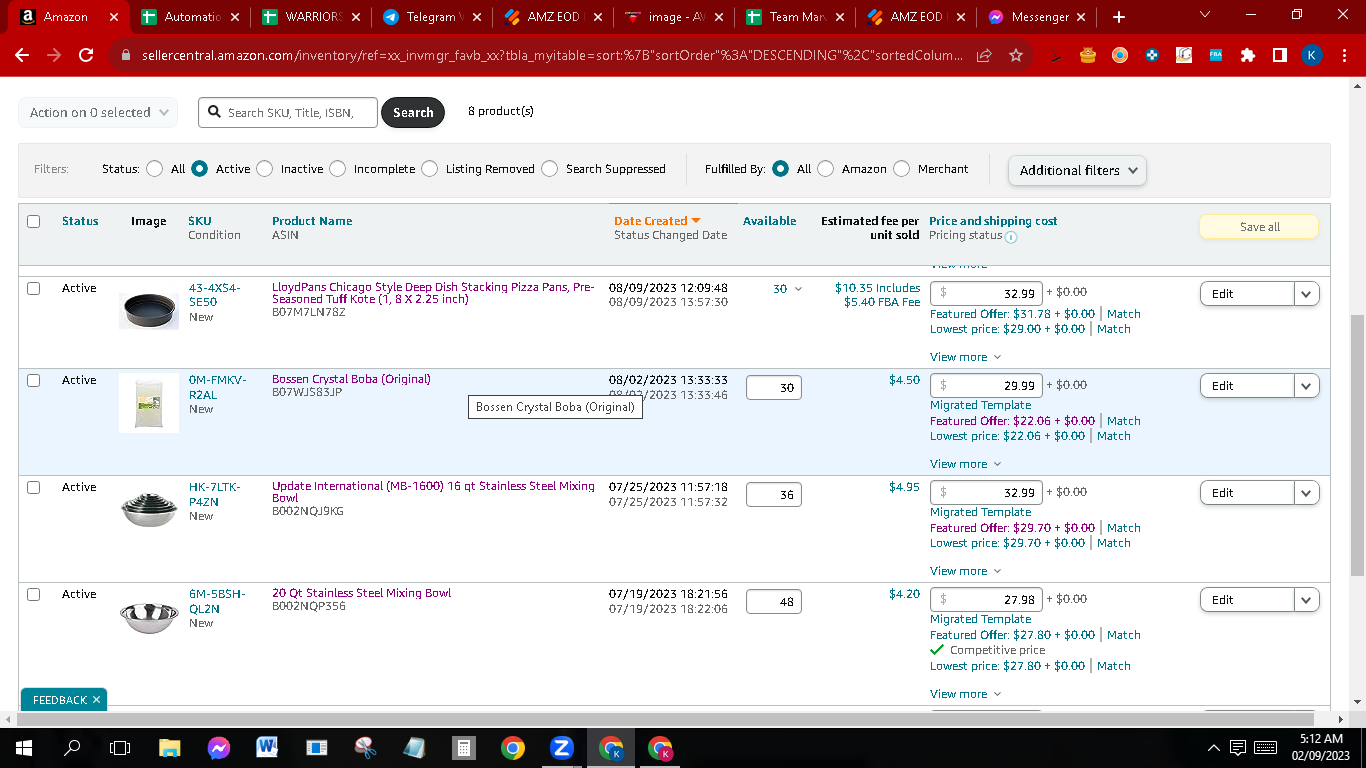Reload the Seller Central page
Screen dimensions: 1366x768
point(86,56)
